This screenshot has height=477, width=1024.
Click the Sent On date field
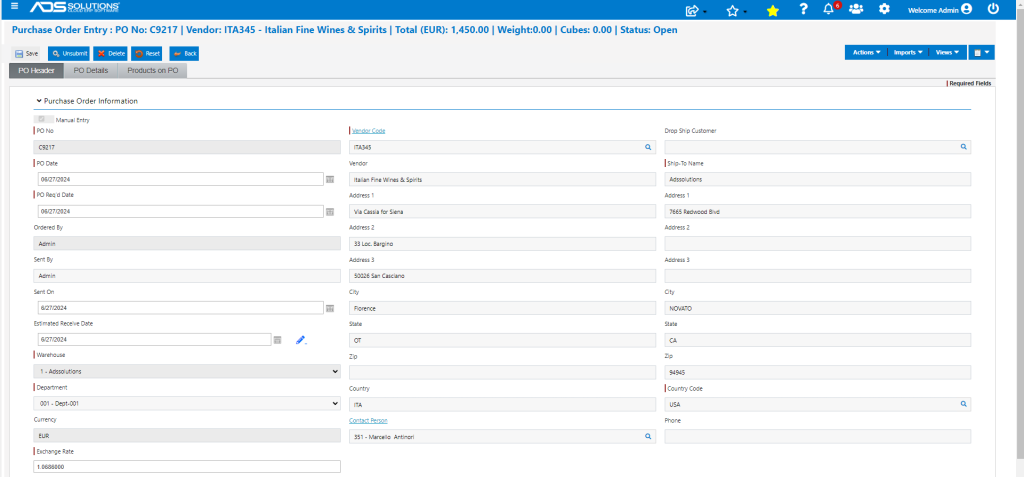pyautogui.click(x=181, y=308)
